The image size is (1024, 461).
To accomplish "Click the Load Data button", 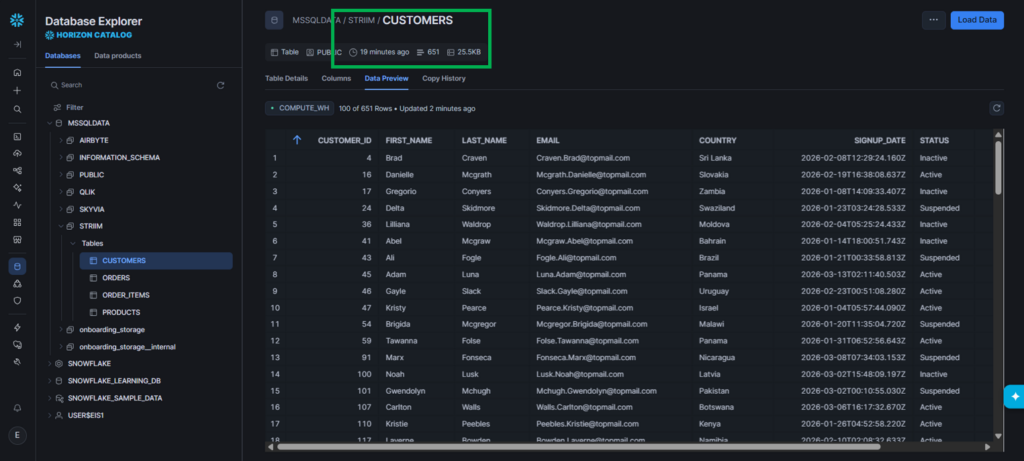I will 977,20.
